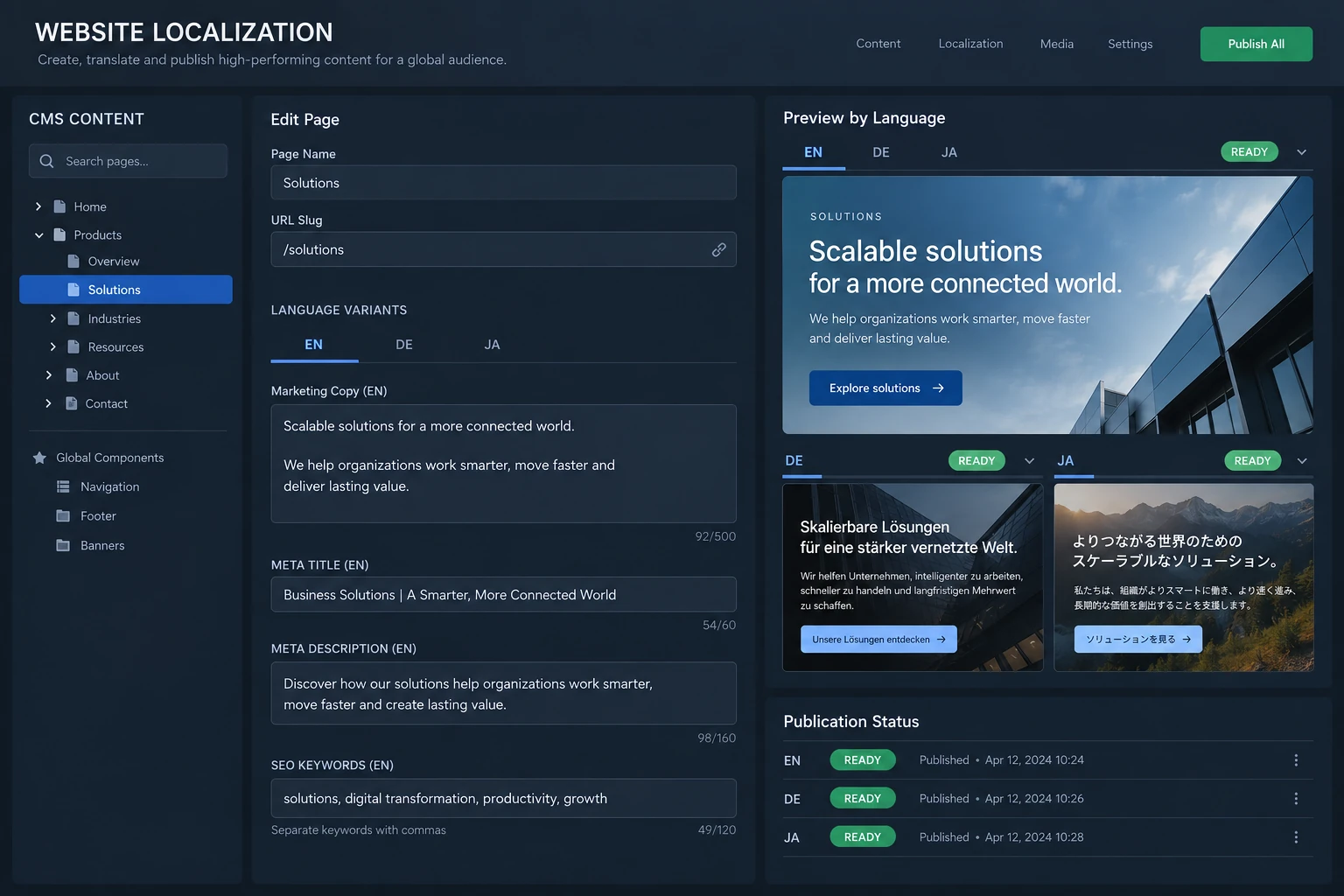1344x896 pixels.
Task: Click the Footer folder icon
Action: tap(63, 516)
